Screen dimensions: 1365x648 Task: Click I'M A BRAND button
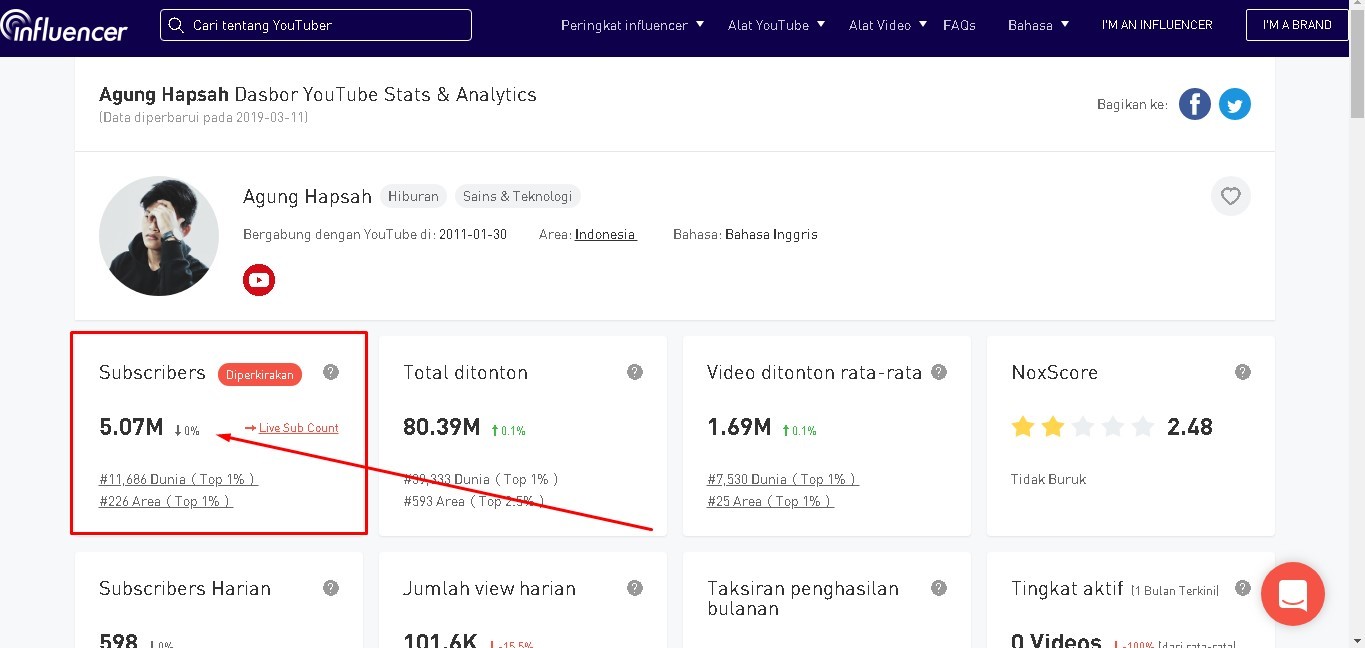(x=1297, y=25)
